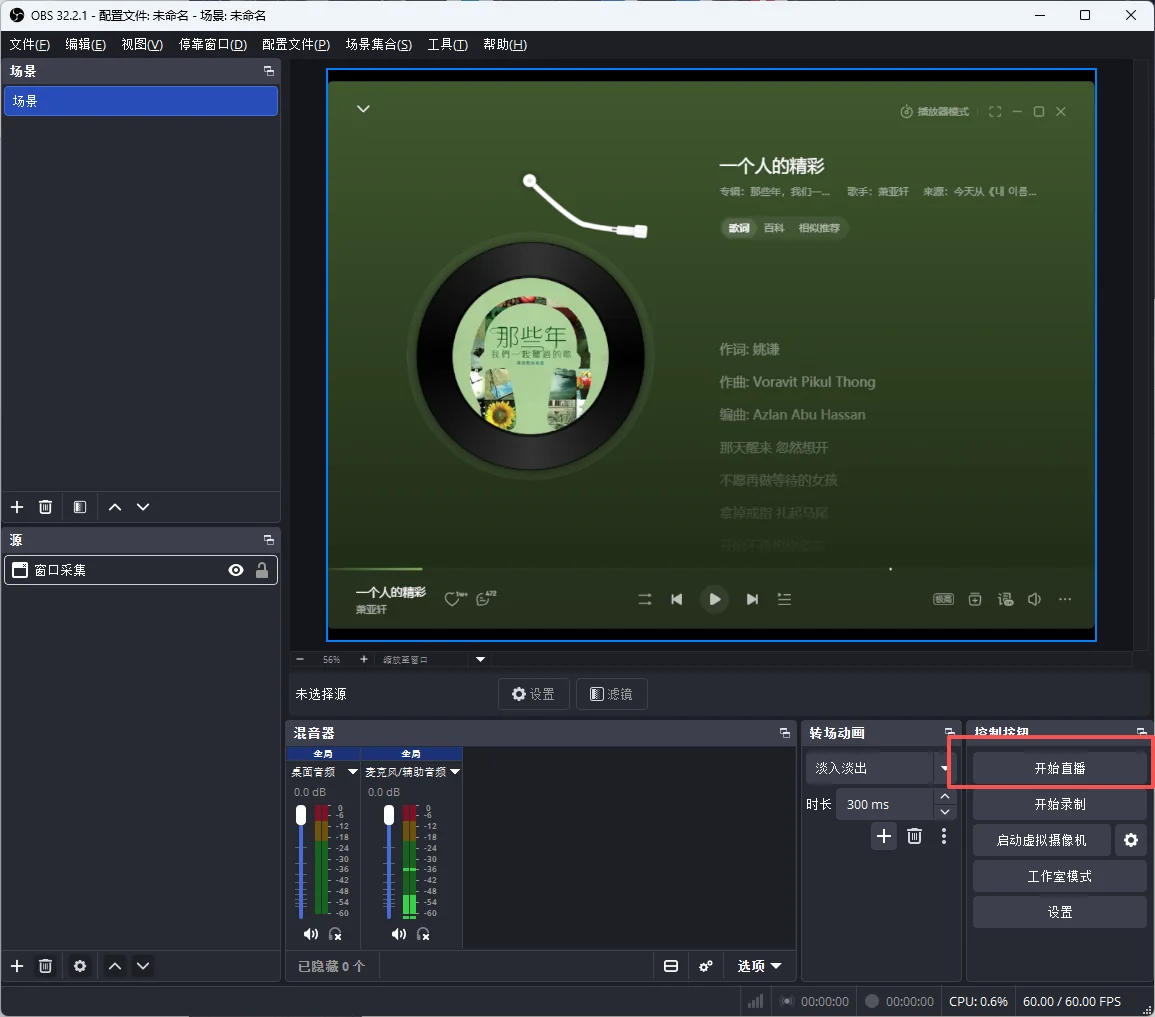Open virtual camera settings gear

coord(1131,840)
